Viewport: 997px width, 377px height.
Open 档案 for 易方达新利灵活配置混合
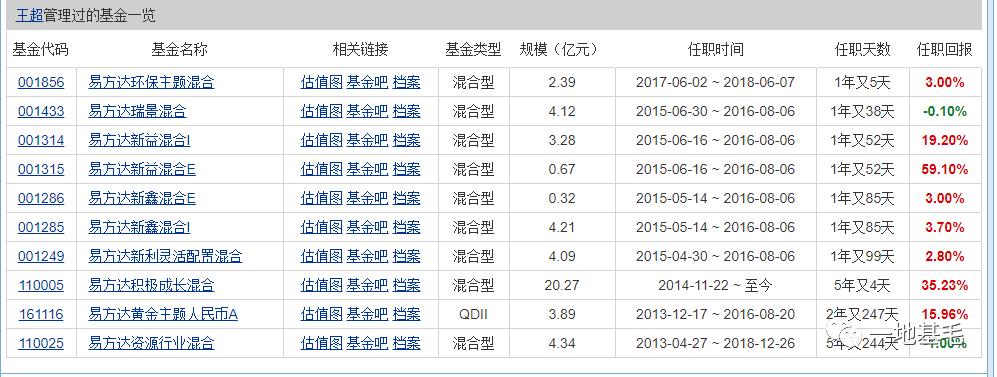tap(406, 256)
